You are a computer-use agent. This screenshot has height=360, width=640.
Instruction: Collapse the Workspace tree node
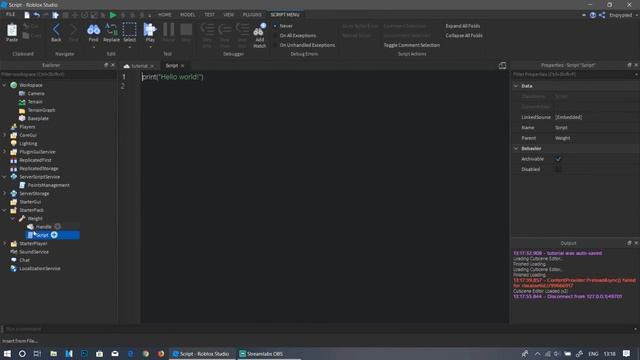click(4, 85)
